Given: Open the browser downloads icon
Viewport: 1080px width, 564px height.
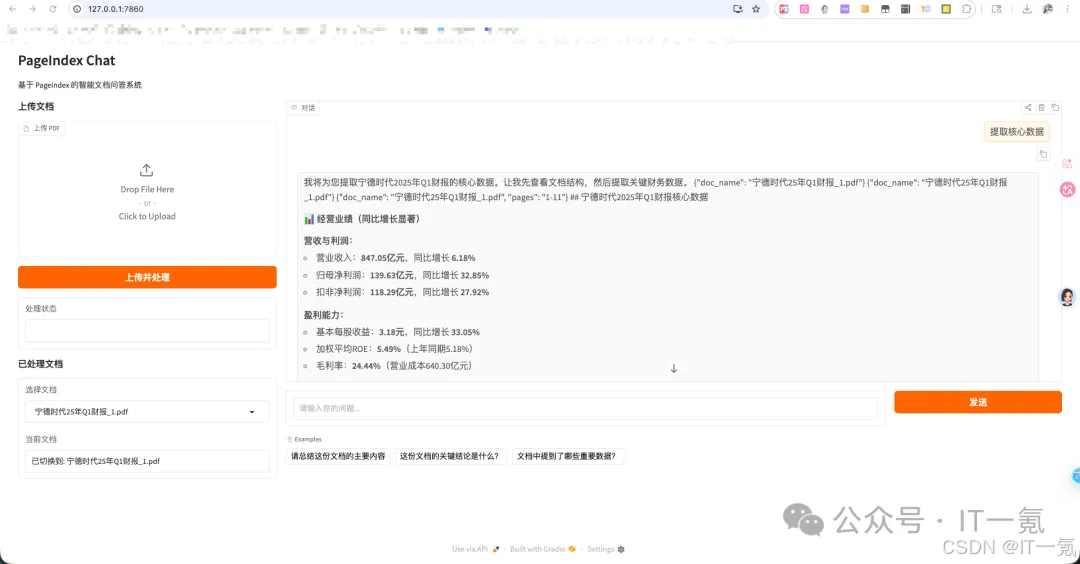Looking at the screenshot, I should coord(1027,9).
